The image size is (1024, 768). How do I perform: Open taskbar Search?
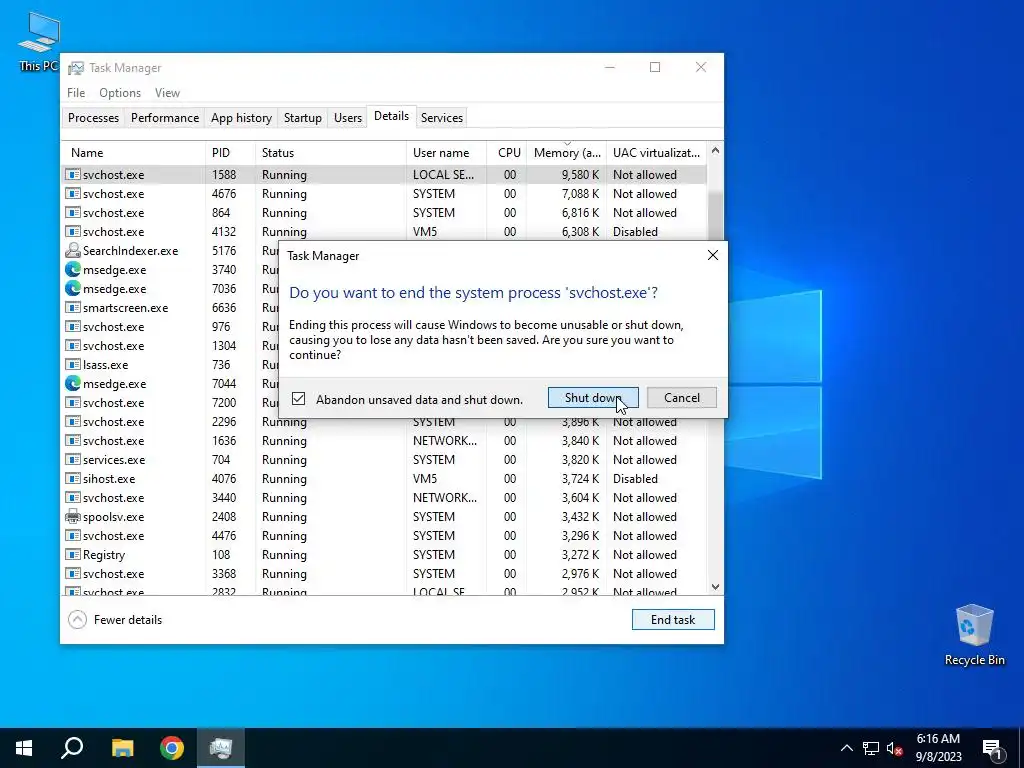72,748
